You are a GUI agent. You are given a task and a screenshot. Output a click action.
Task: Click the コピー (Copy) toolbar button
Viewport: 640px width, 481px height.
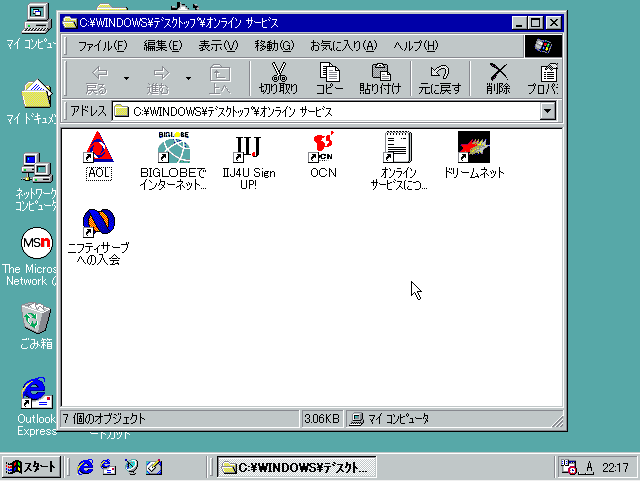329,78
